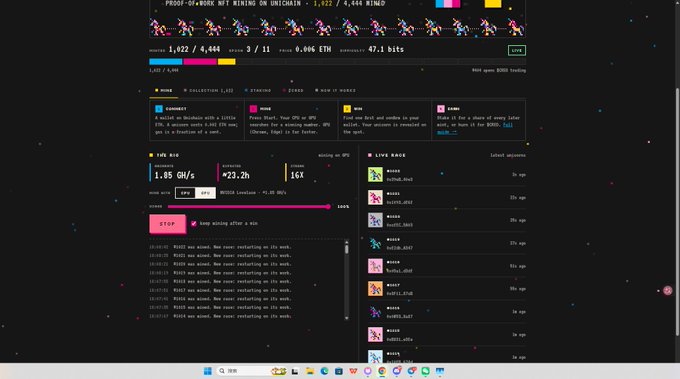The width and height of the screenshot is (680, 379).
Task: Click the NVIDIA Lovelace GPU label
Action: pyautogui.click(x=253, y=193)
